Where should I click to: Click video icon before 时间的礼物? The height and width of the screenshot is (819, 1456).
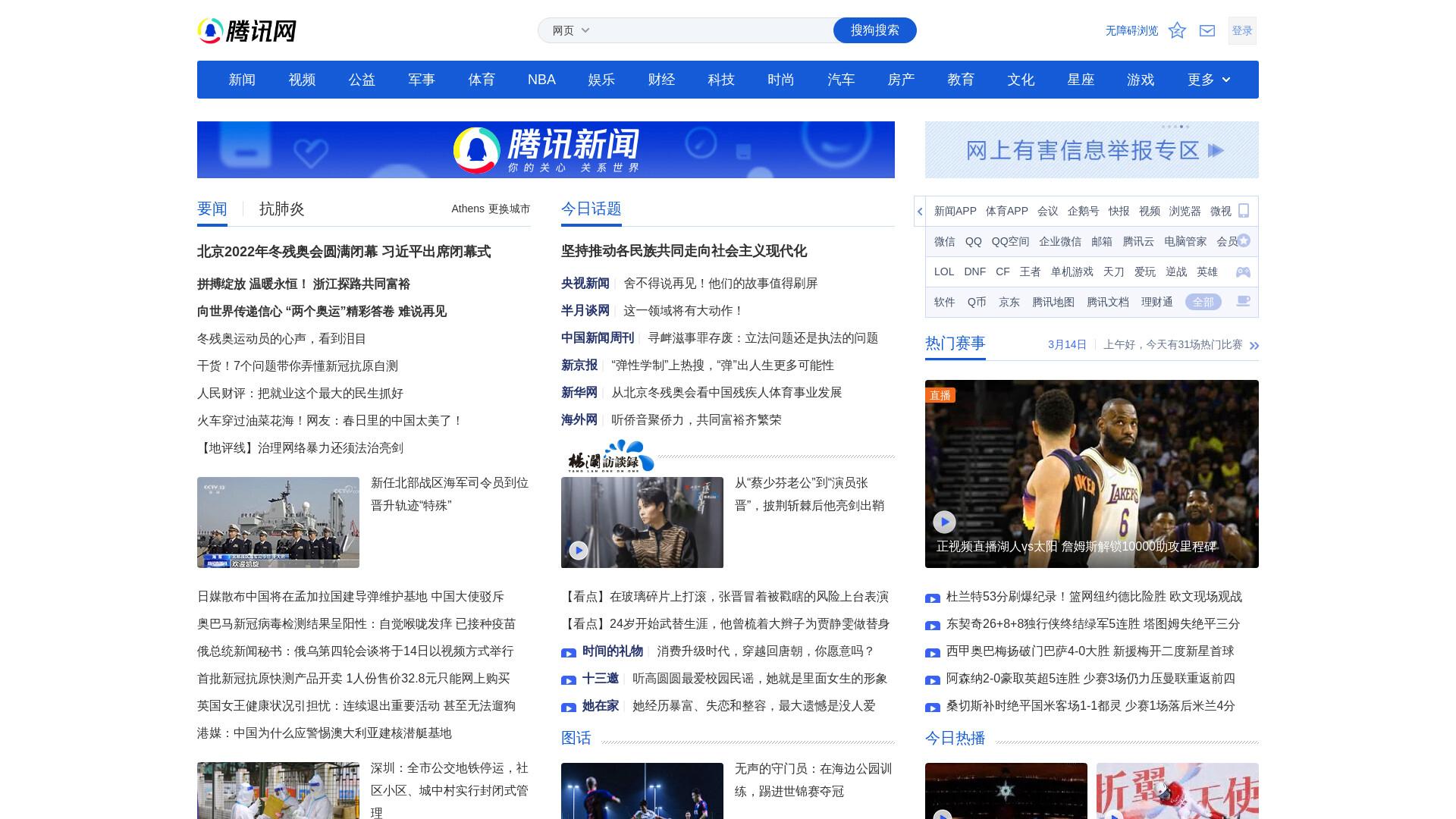click(569, 652)
